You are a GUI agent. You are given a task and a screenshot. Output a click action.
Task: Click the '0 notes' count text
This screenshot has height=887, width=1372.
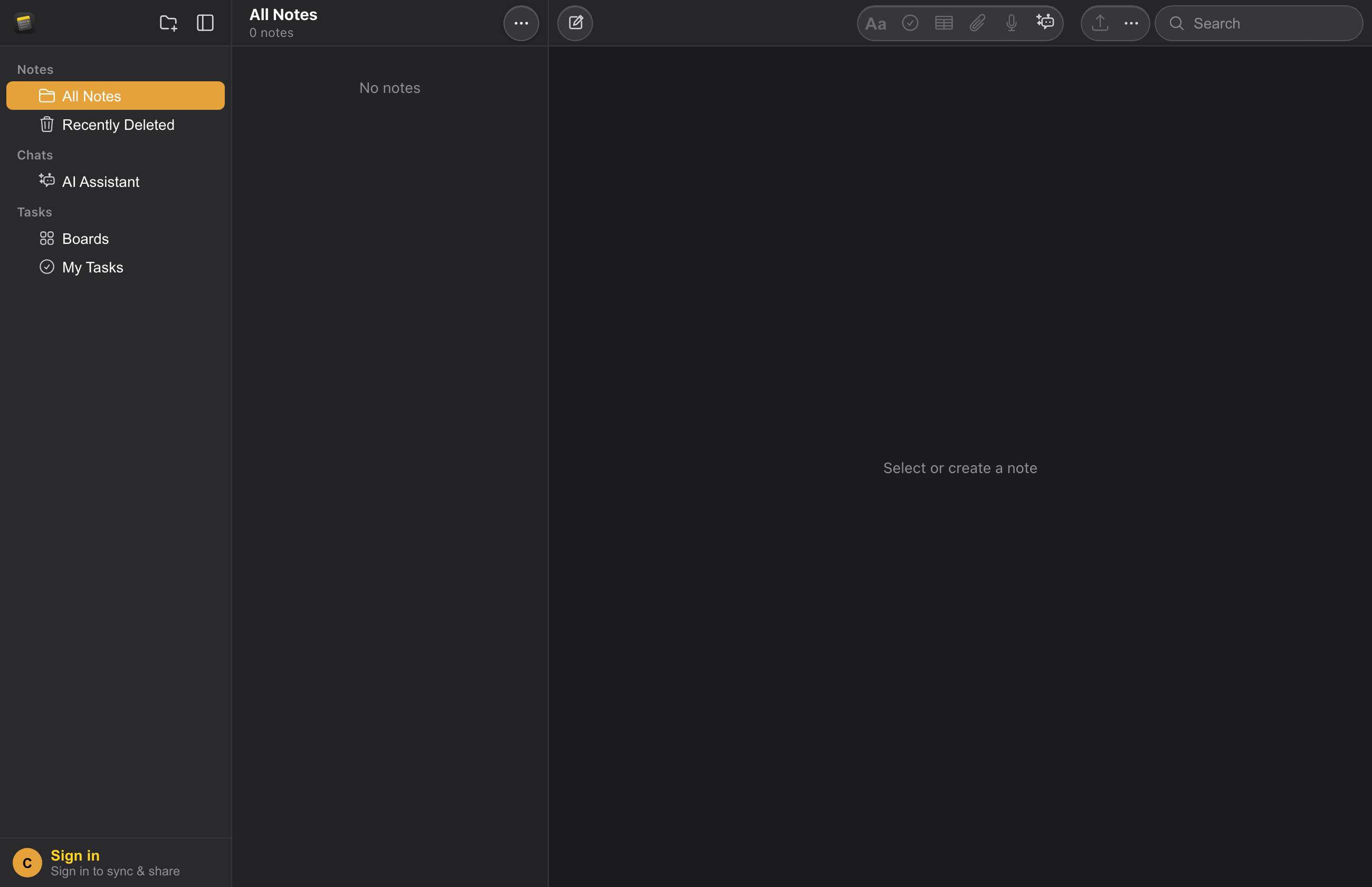[271, 33]
